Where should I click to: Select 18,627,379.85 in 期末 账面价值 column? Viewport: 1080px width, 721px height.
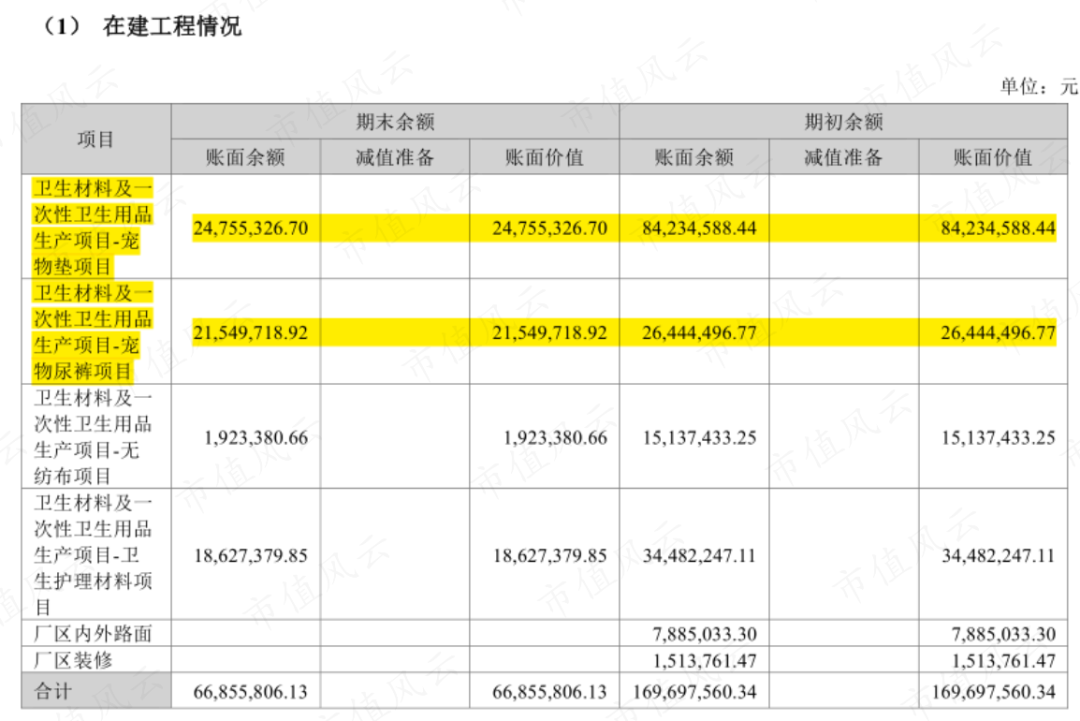(550, 555)
